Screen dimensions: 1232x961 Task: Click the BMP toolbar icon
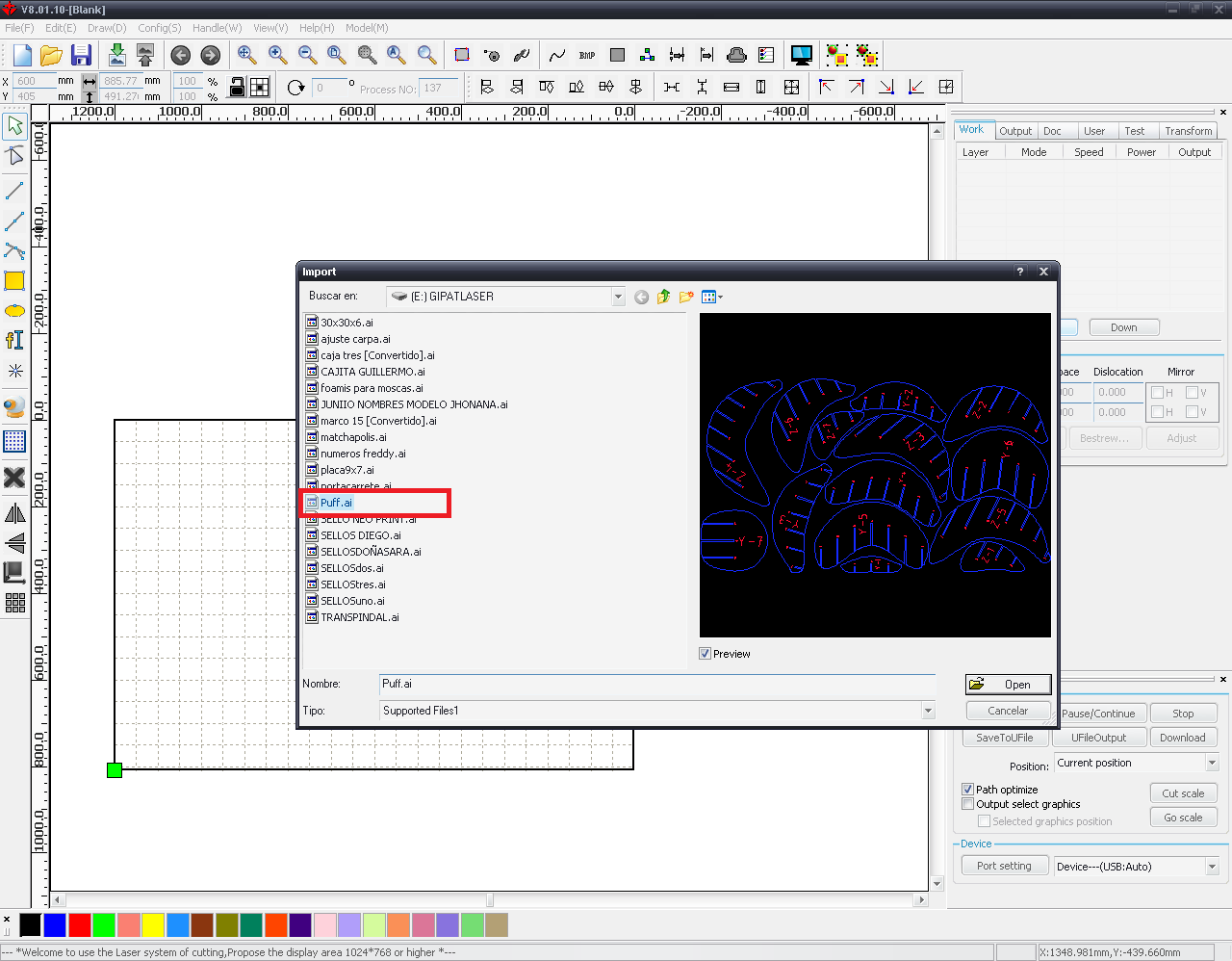point(587,55)
